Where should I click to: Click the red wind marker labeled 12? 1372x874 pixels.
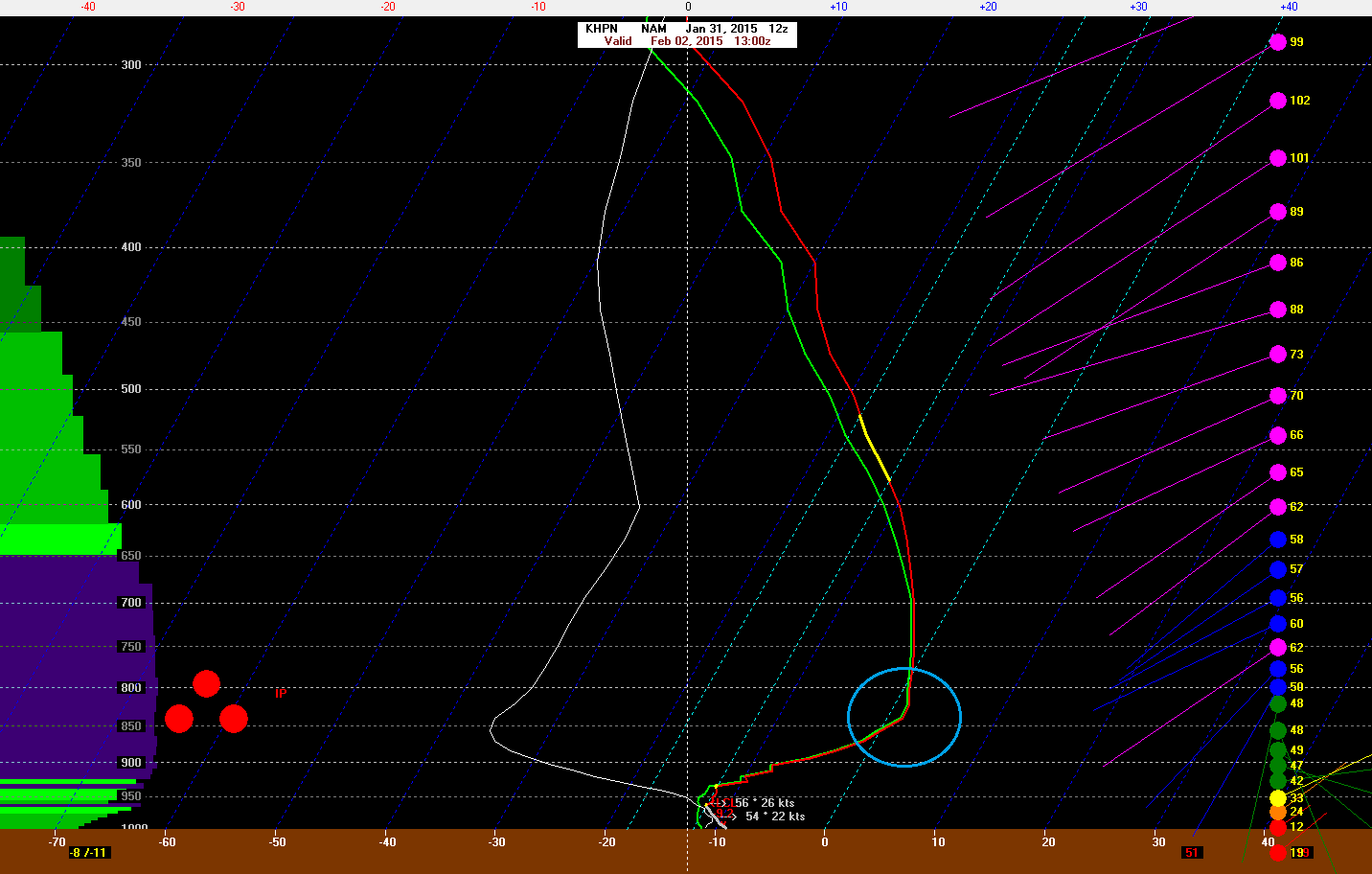[x=1277, y=827]
